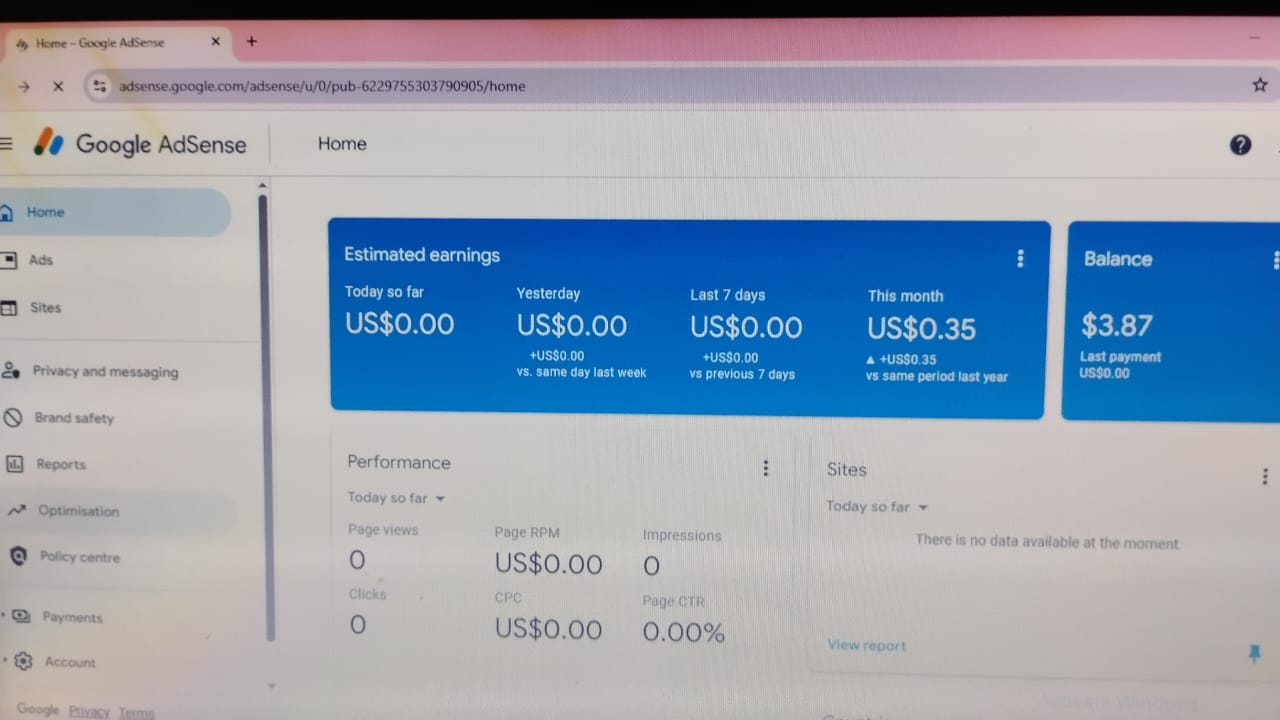
Task: Click the Privacy and messaging icon
Action: tap(10, 370)
